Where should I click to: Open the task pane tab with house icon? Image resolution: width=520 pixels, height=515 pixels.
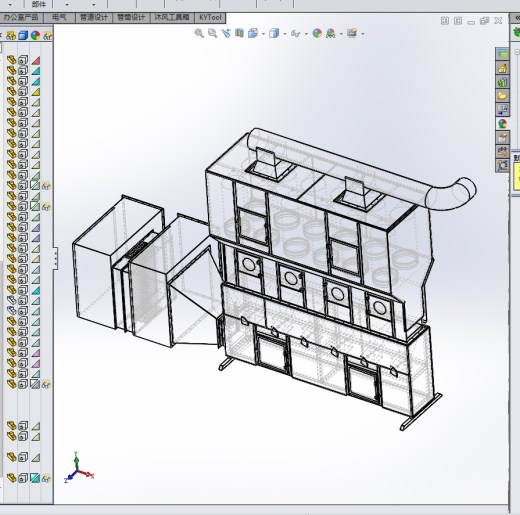[502, 68]
